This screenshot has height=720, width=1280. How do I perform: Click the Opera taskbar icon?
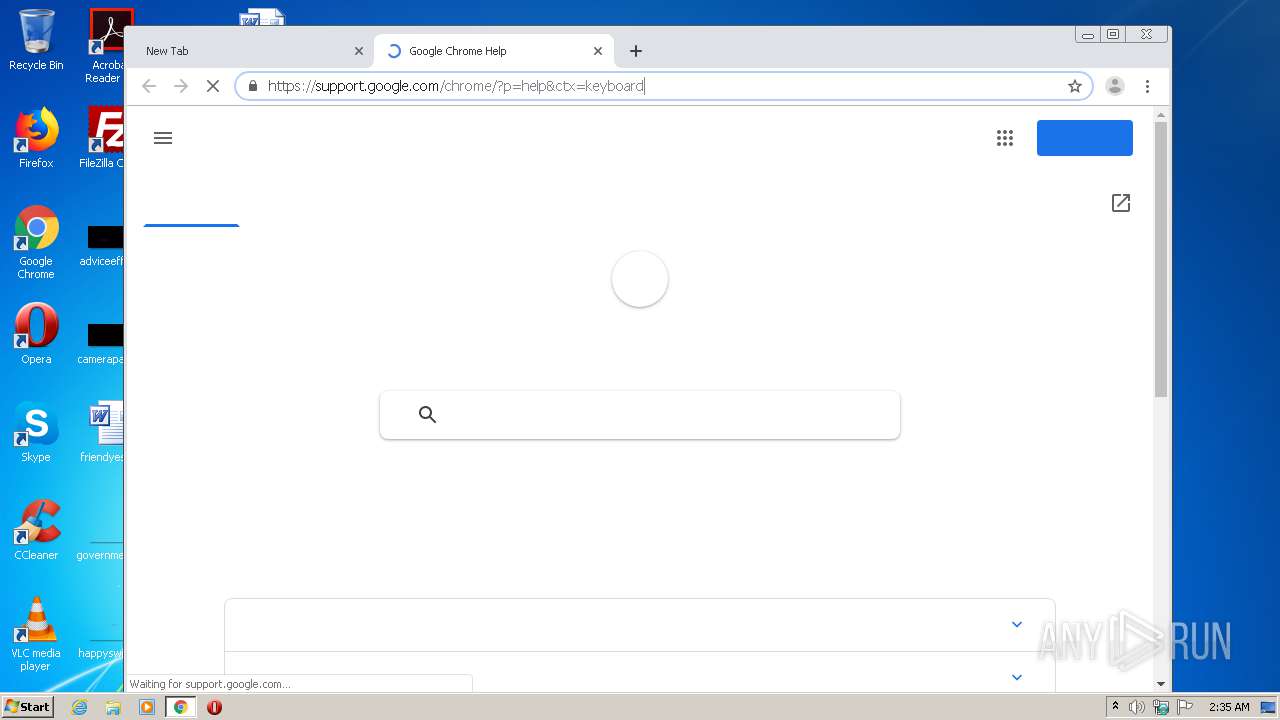pos(214,707)
